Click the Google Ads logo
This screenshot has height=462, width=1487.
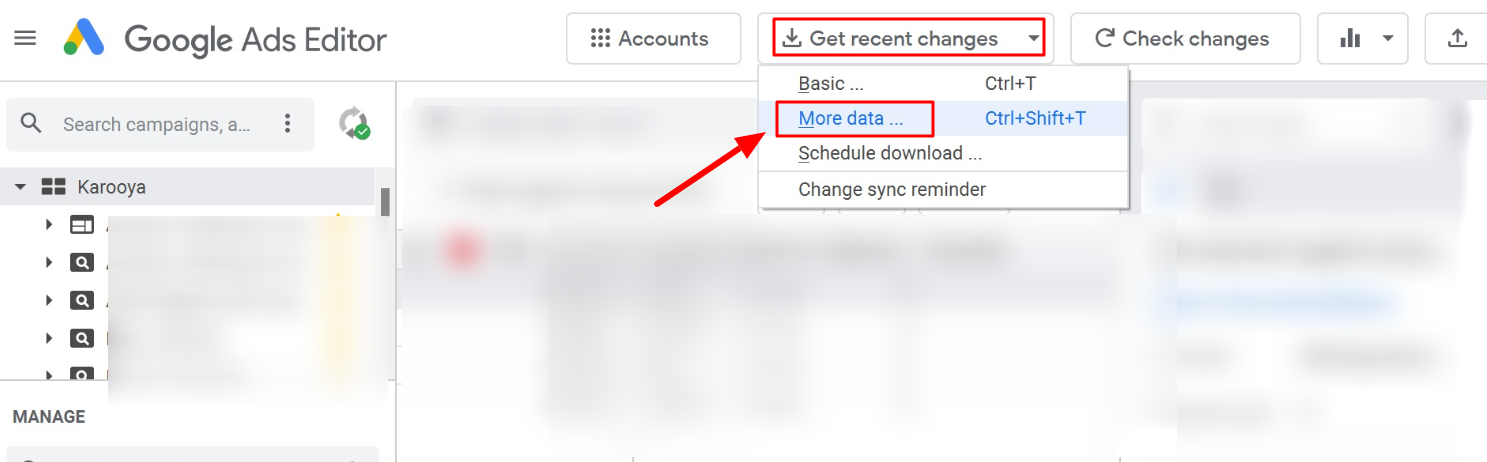point(85,39)
